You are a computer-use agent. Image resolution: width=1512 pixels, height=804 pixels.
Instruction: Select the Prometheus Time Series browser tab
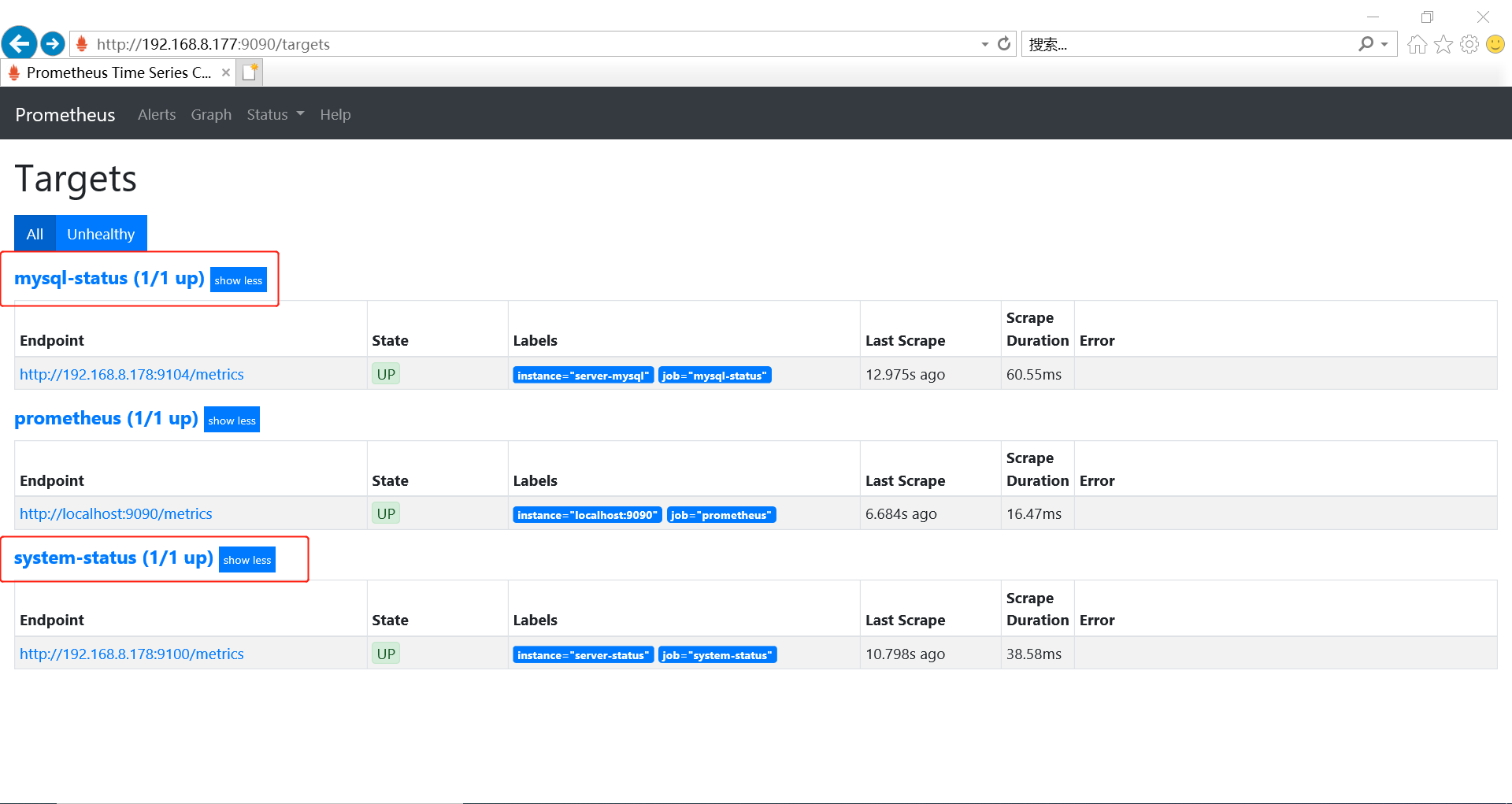click(x=118, y=72)
